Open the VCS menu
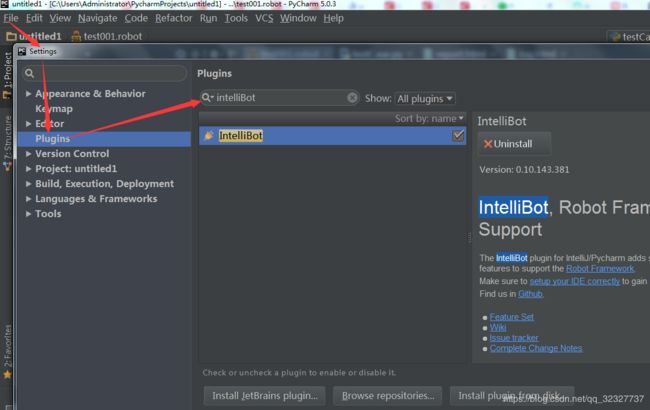Viewport: 650px width, 410px height. (x=264, y=18)
